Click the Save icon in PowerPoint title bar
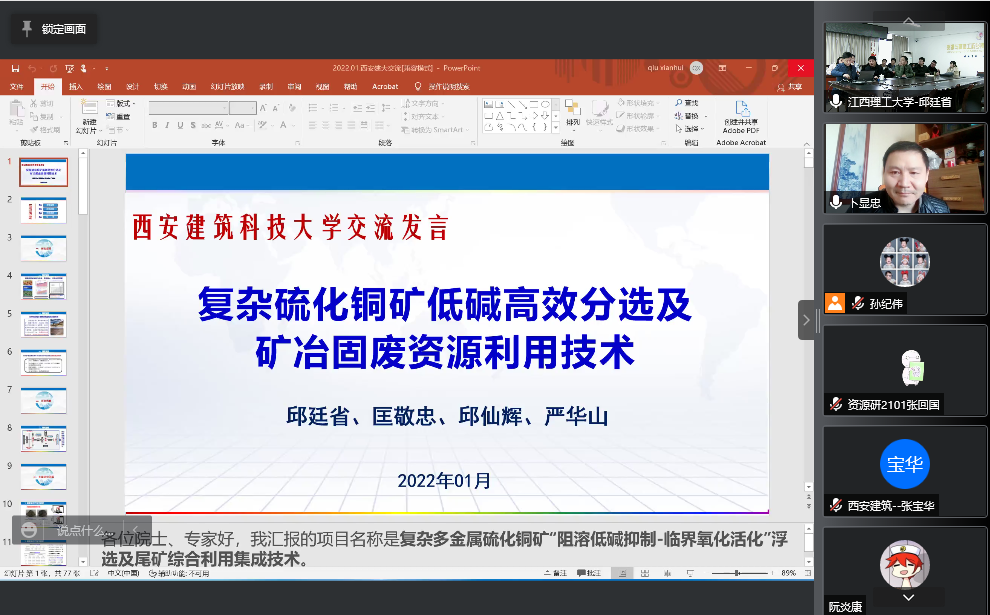Image resolution: width=990 pixels, height=615 pixels. [x=15, y=68]
